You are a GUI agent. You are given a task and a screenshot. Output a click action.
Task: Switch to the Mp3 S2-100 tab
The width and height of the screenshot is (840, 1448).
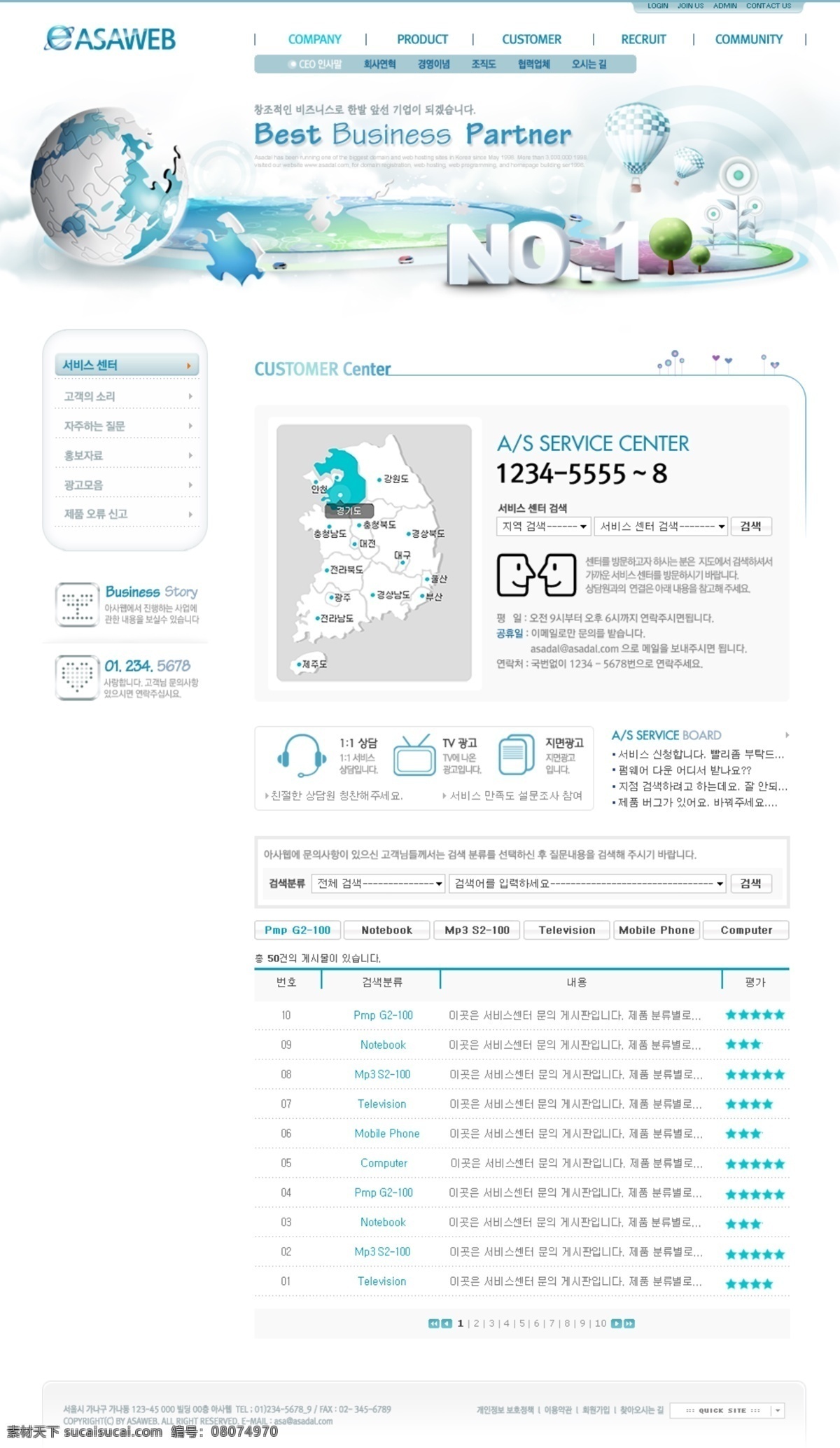click(477, 930)
